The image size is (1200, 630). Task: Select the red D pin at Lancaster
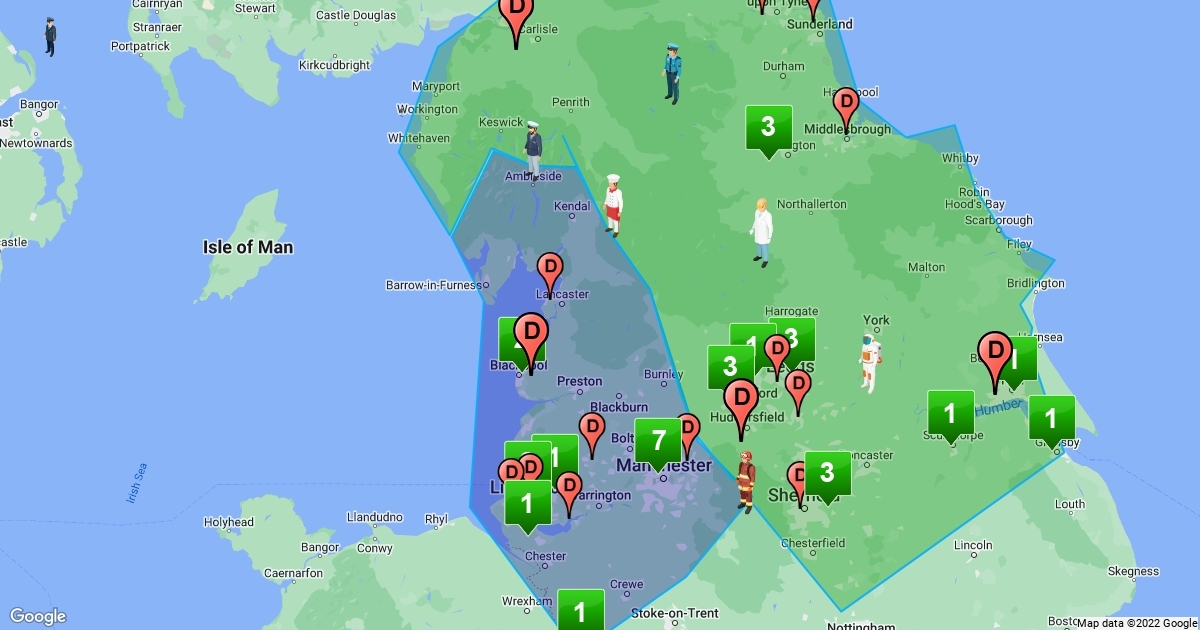550,270
